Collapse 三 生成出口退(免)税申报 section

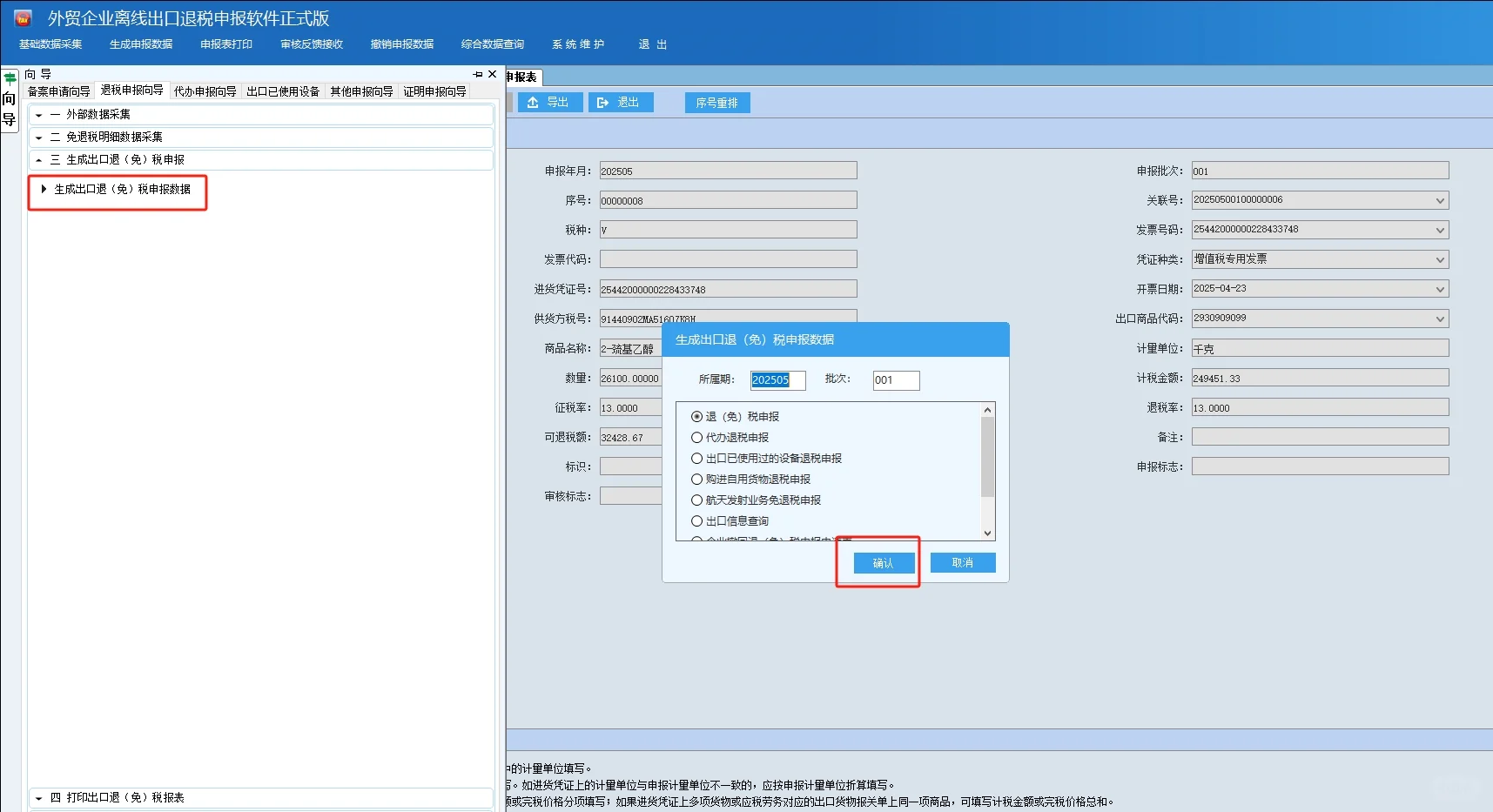coord(261,160)
